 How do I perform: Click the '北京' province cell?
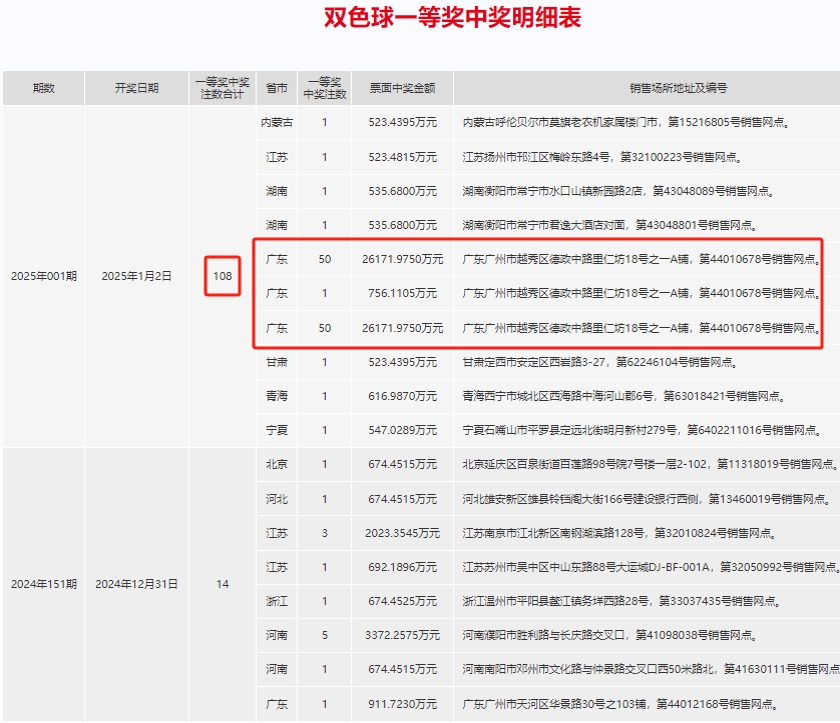(276, 464)
